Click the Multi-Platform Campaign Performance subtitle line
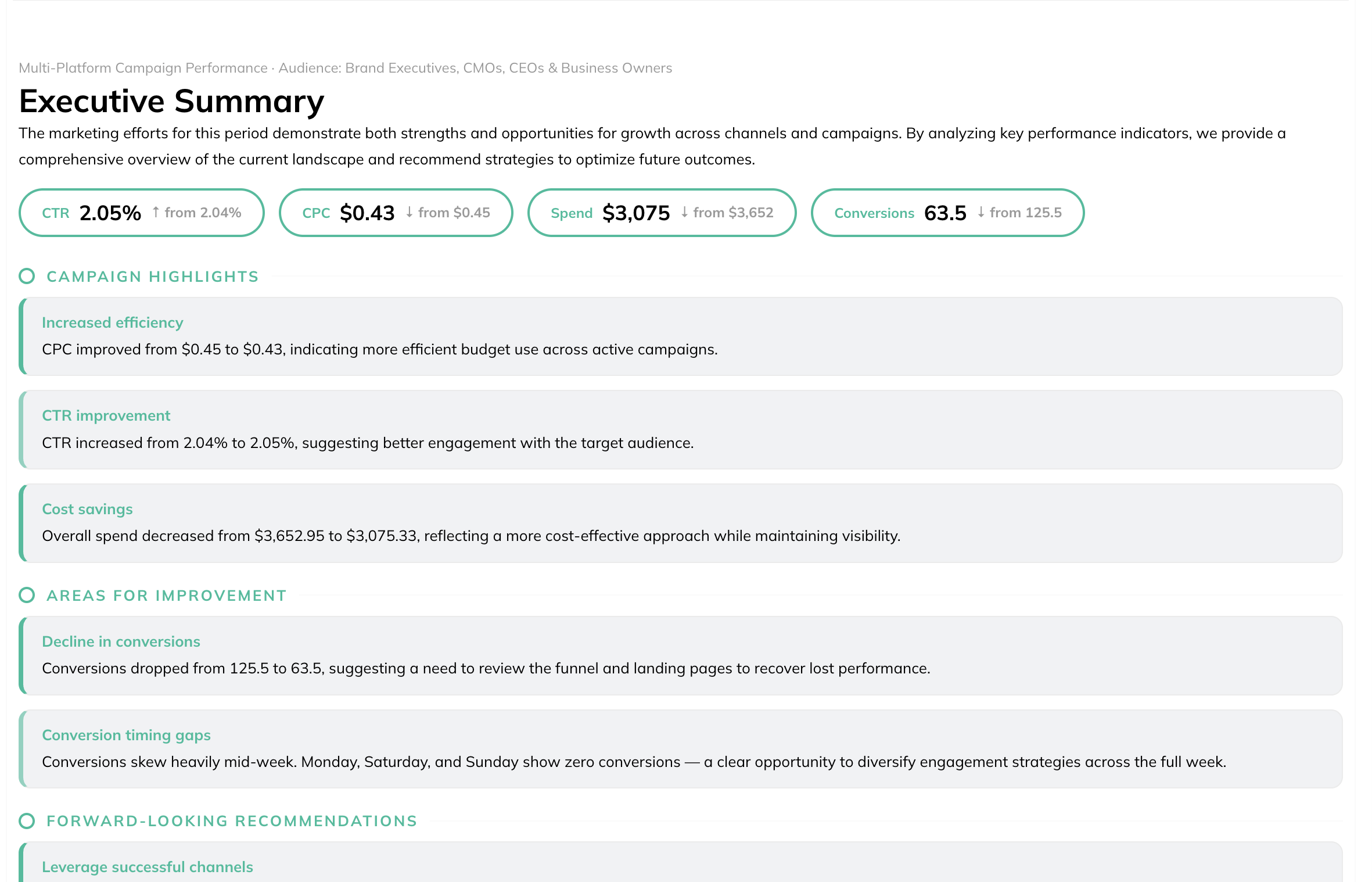 tap(345, 68)
